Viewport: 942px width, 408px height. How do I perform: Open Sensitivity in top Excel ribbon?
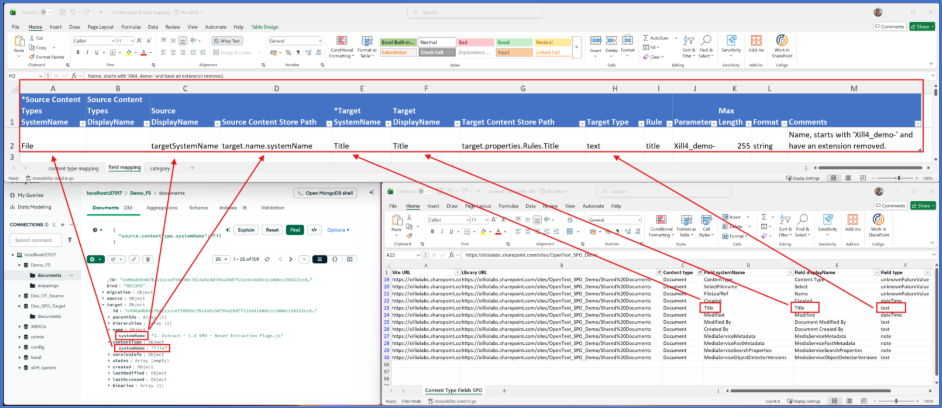point(732,44)
